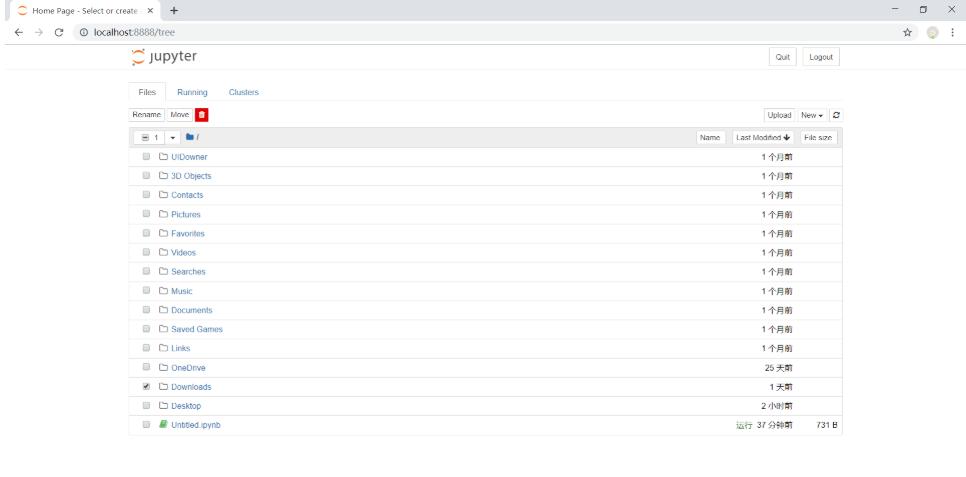Click the OneDrive folder icon
This screenshot has height=477, width=966.
pos(163,367)
